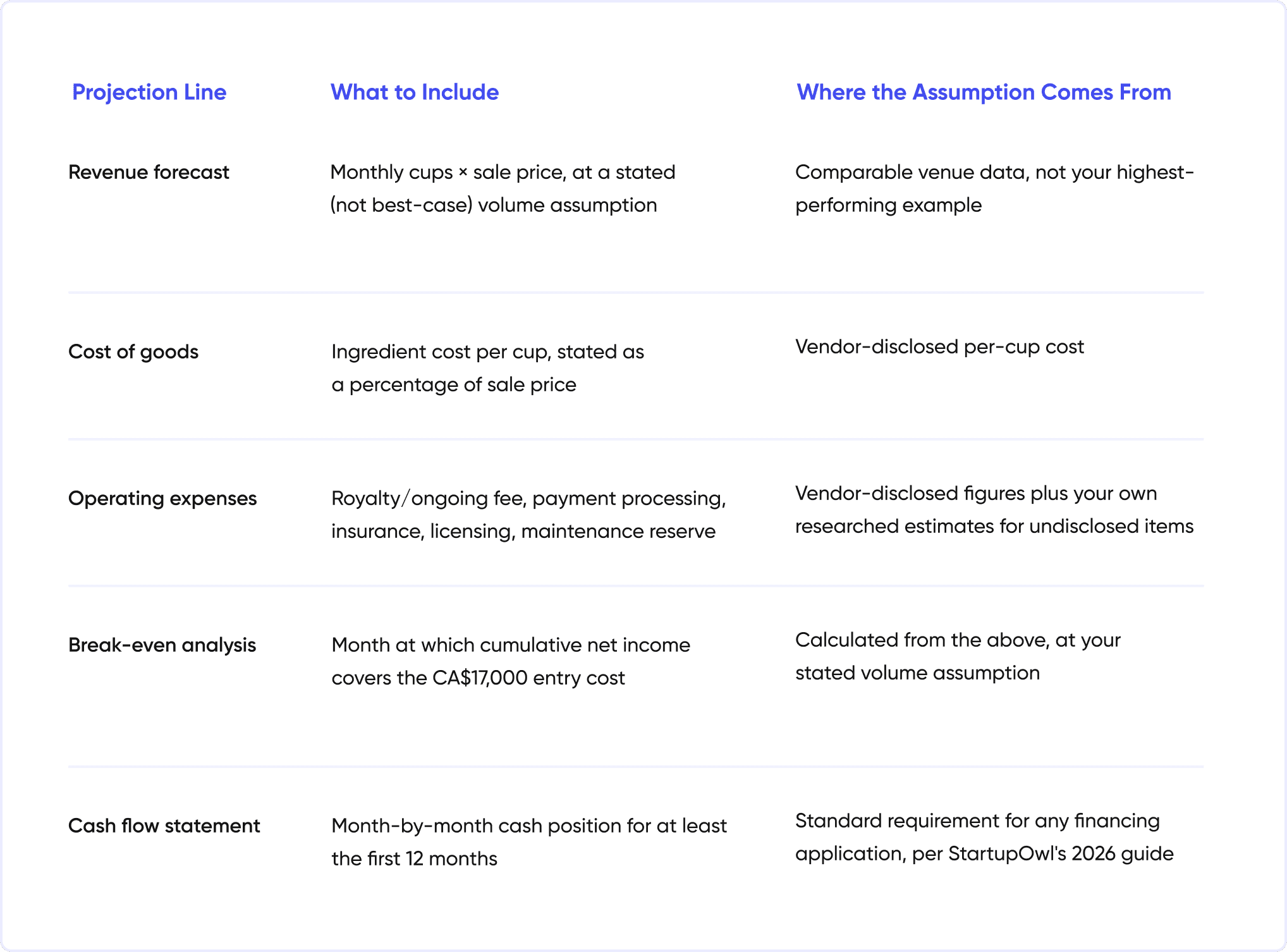Click Where the Assumption Comes From header
Screen dimensions: 1287x952
click(x=984, y=92)
